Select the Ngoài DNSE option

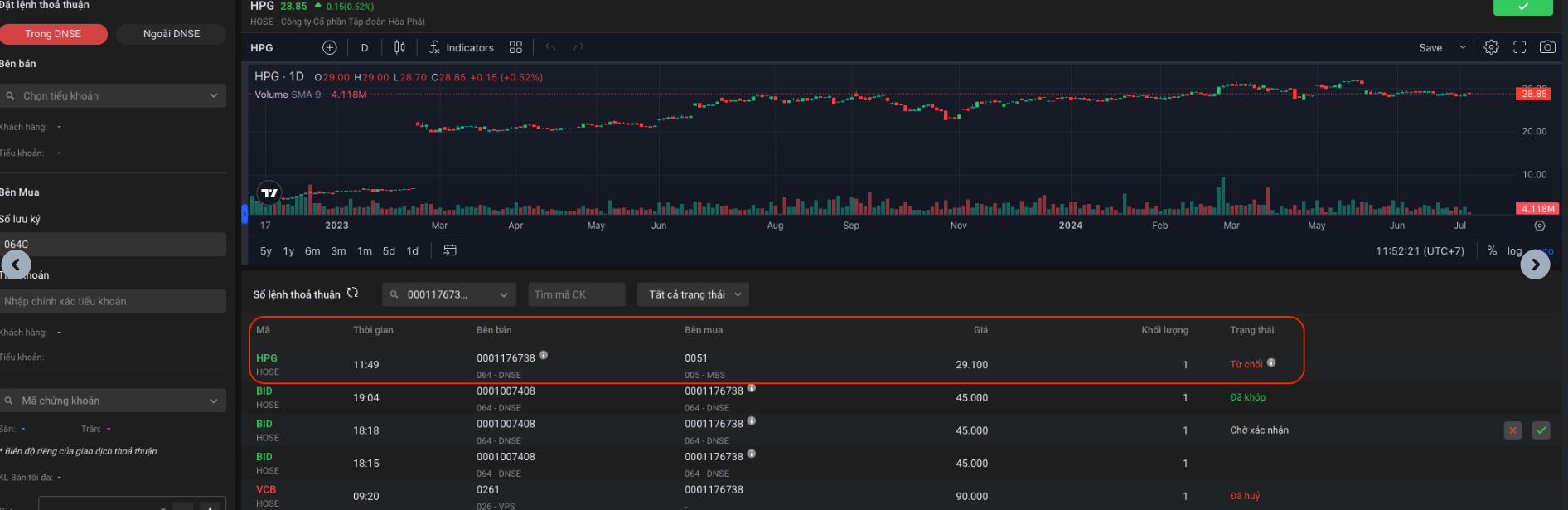click(172, 34)
